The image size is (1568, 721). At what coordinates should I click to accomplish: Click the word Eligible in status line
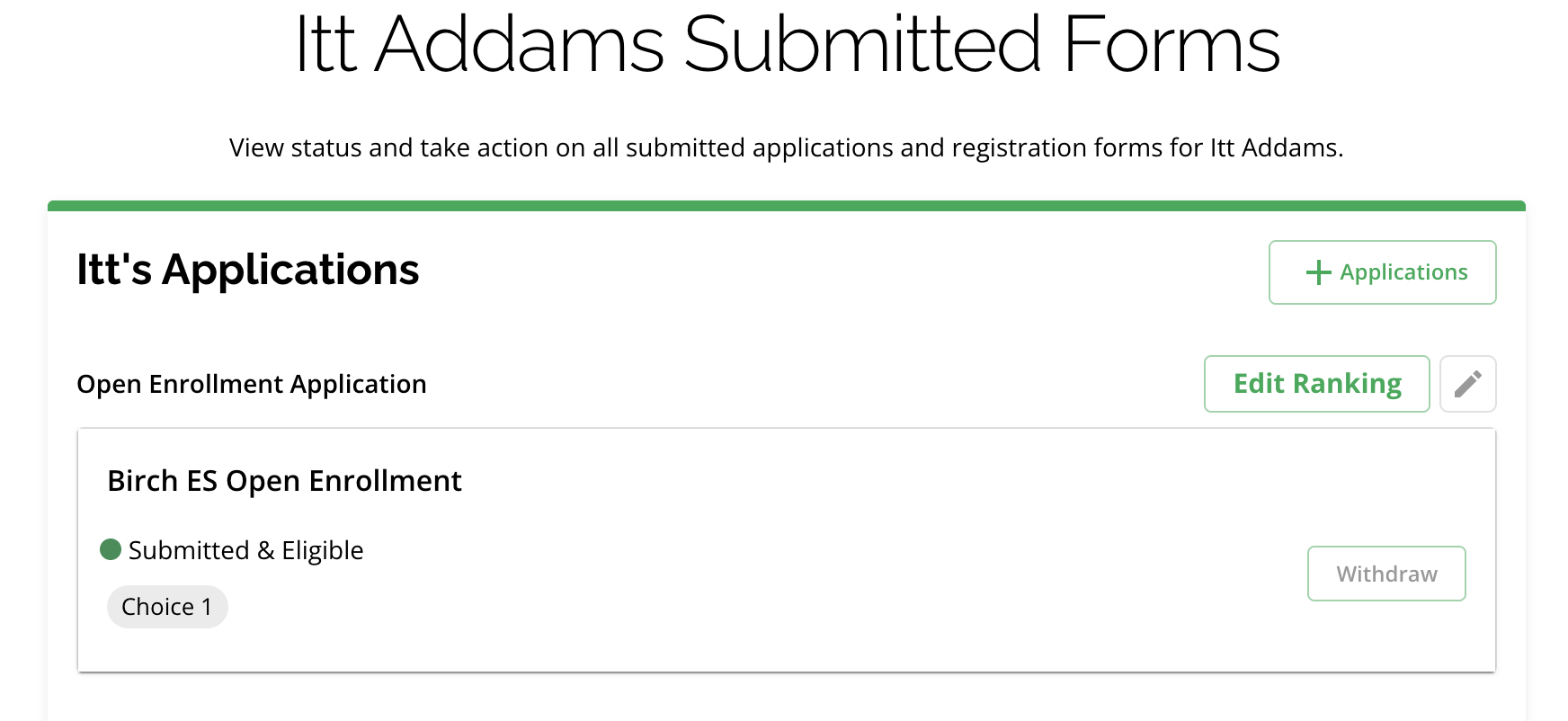pos(322,550)
